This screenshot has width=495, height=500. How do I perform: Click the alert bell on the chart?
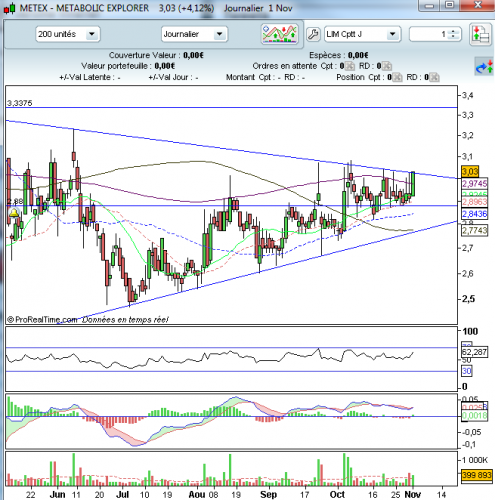14,213
